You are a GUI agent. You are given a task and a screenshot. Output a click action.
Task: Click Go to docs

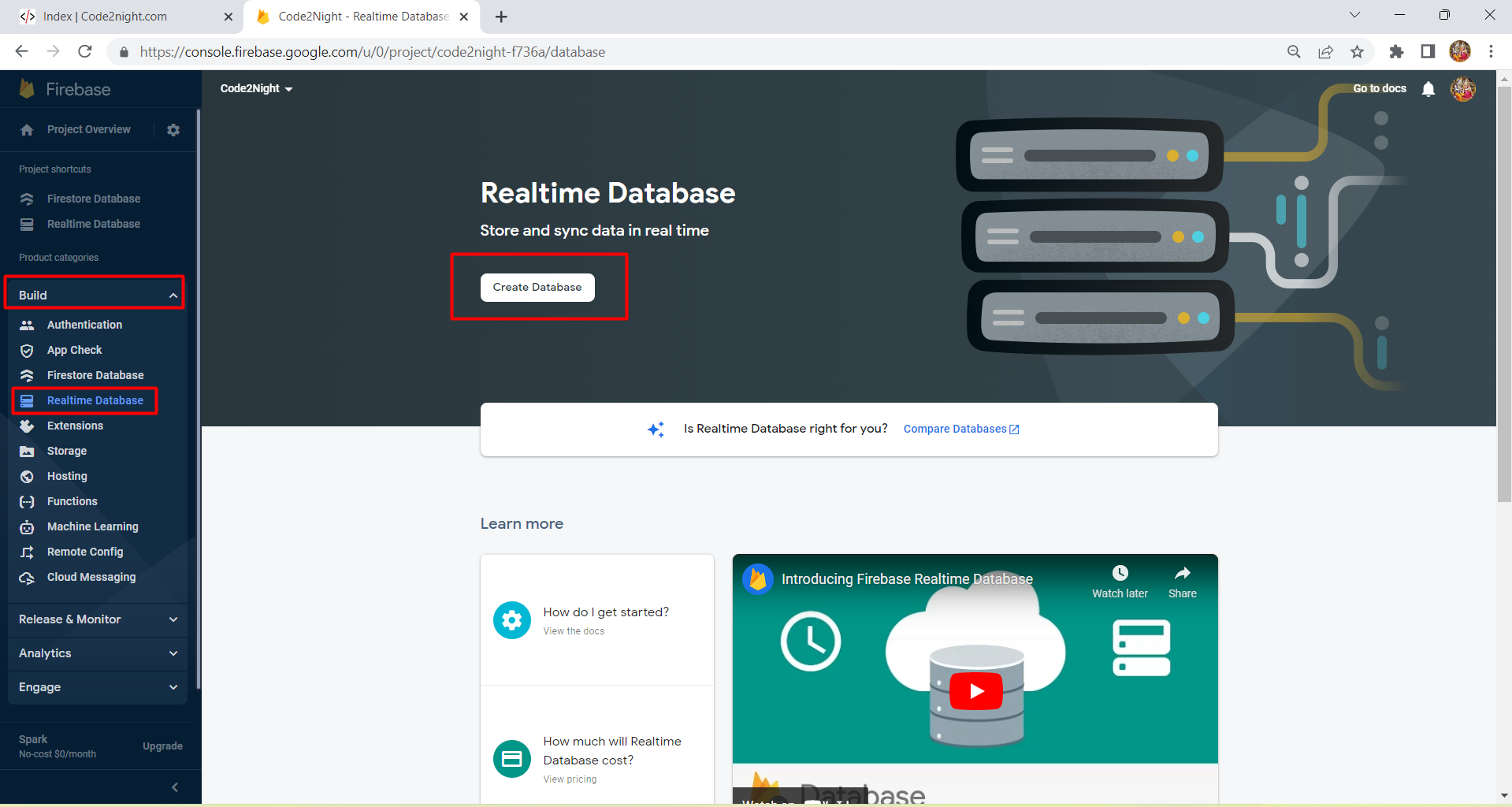[x=1380, y=88]
